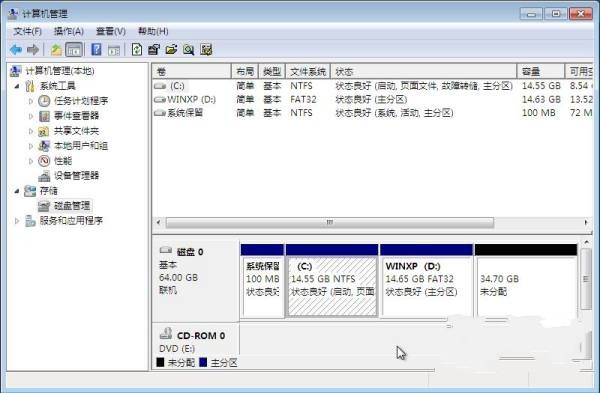Sort by the 文件系统 column header
Viewport: 600px width, 393px height.
(x=308, y=72)
